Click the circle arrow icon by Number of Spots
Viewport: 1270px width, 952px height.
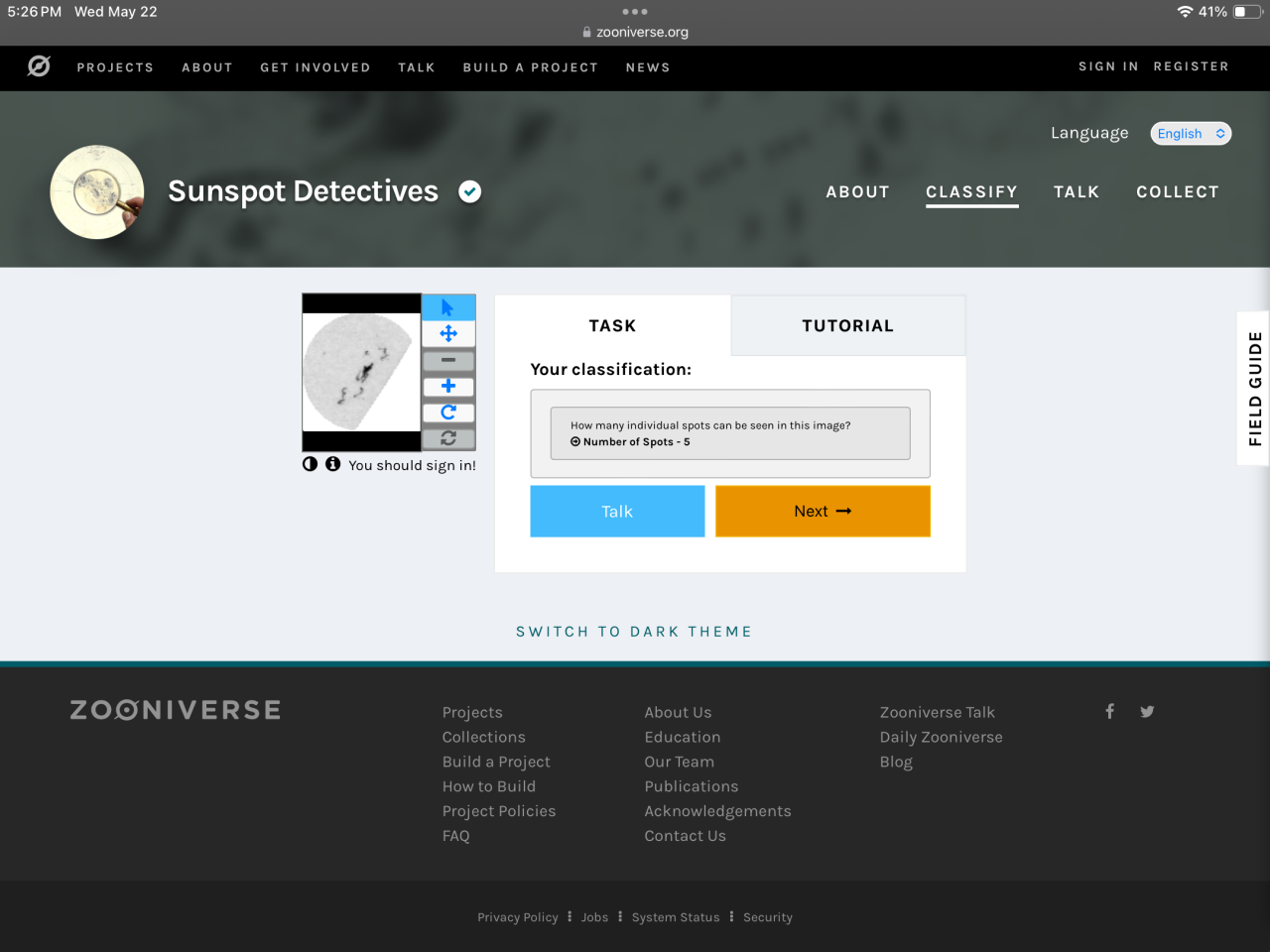coord(575,442)
